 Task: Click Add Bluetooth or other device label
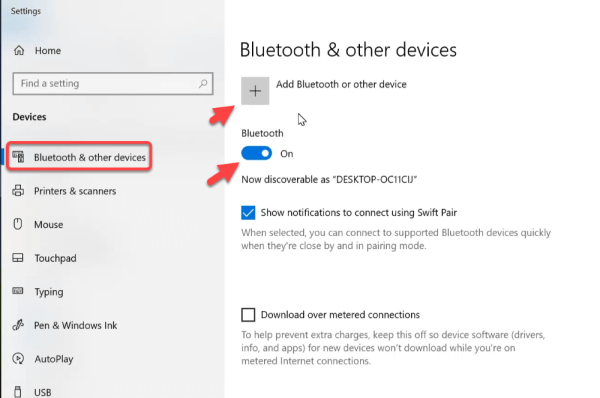tap(341, 84)
